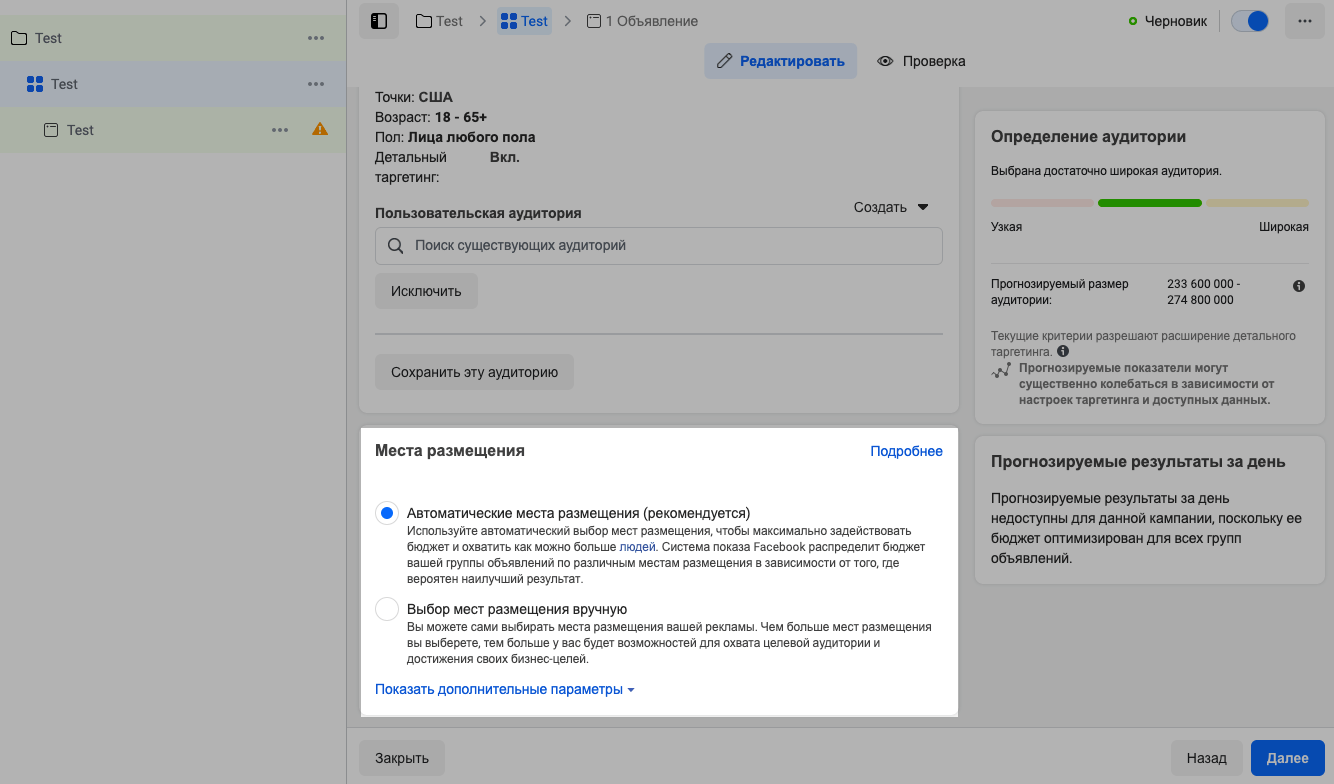Open the Создать dropdown
The width and height of the screenshot is (1334, 784).
click(890, 207)
